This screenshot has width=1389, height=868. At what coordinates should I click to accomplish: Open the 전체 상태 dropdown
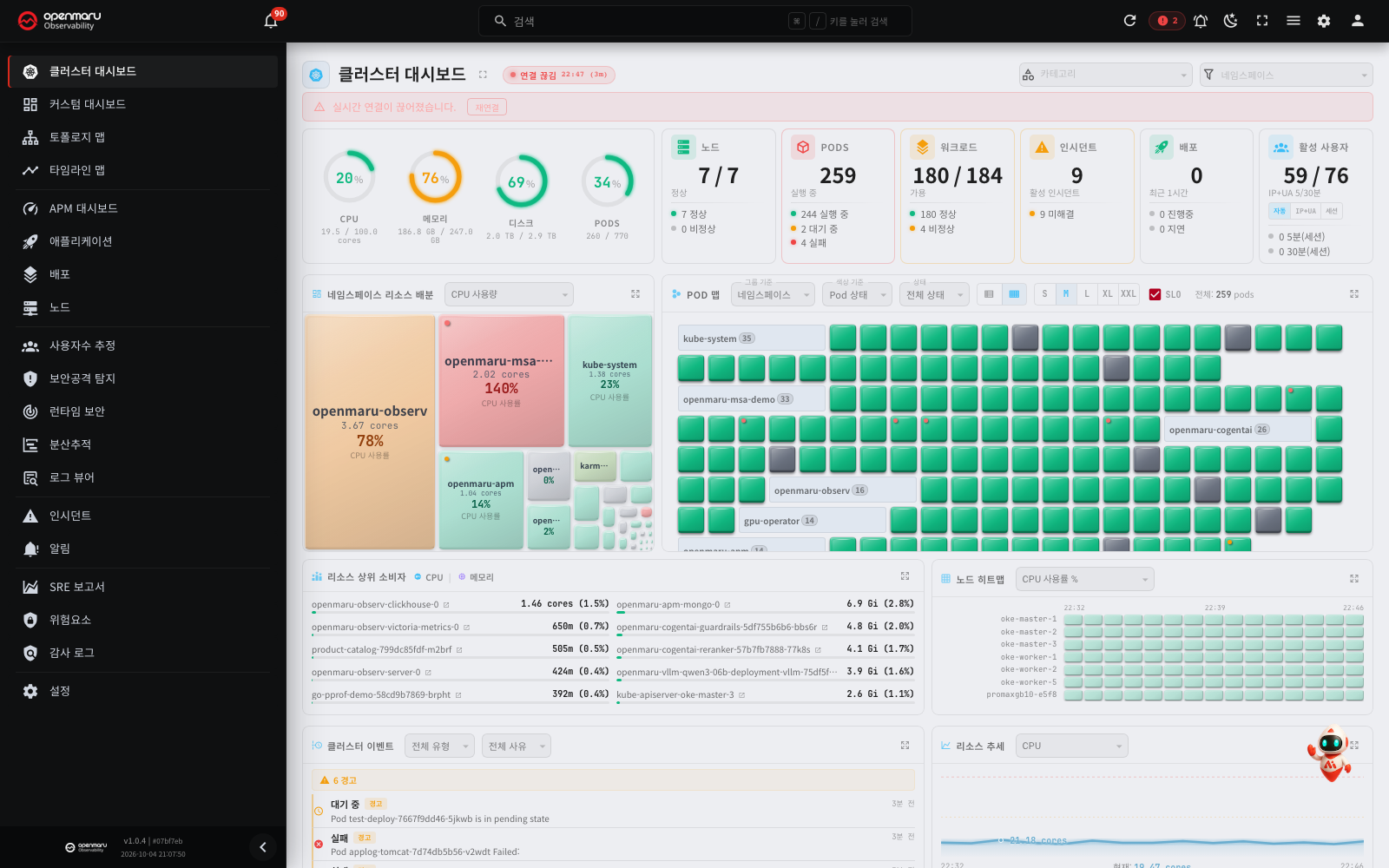click(934, 295)
